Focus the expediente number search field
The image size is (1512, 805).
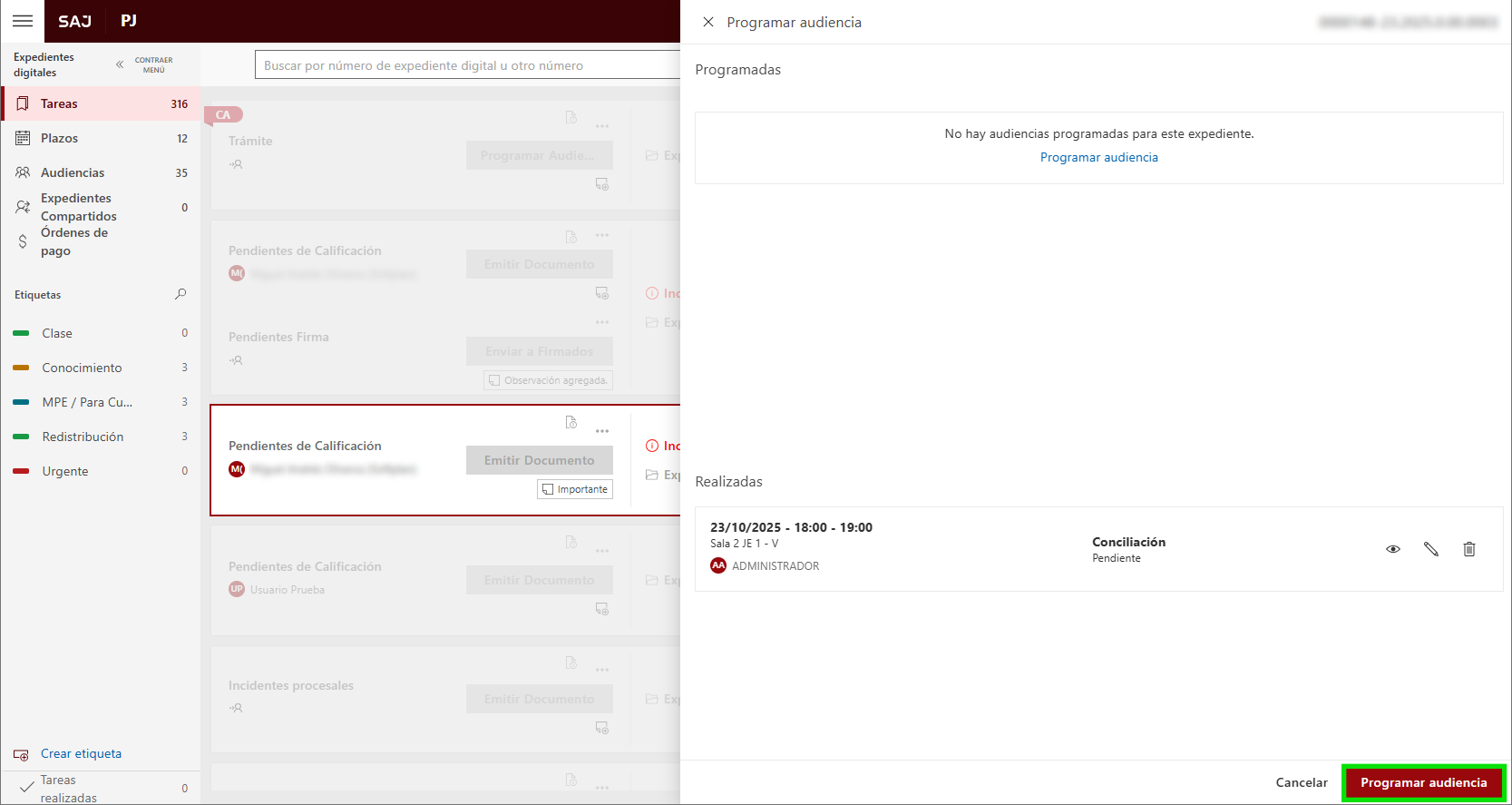tap(467, 65)
